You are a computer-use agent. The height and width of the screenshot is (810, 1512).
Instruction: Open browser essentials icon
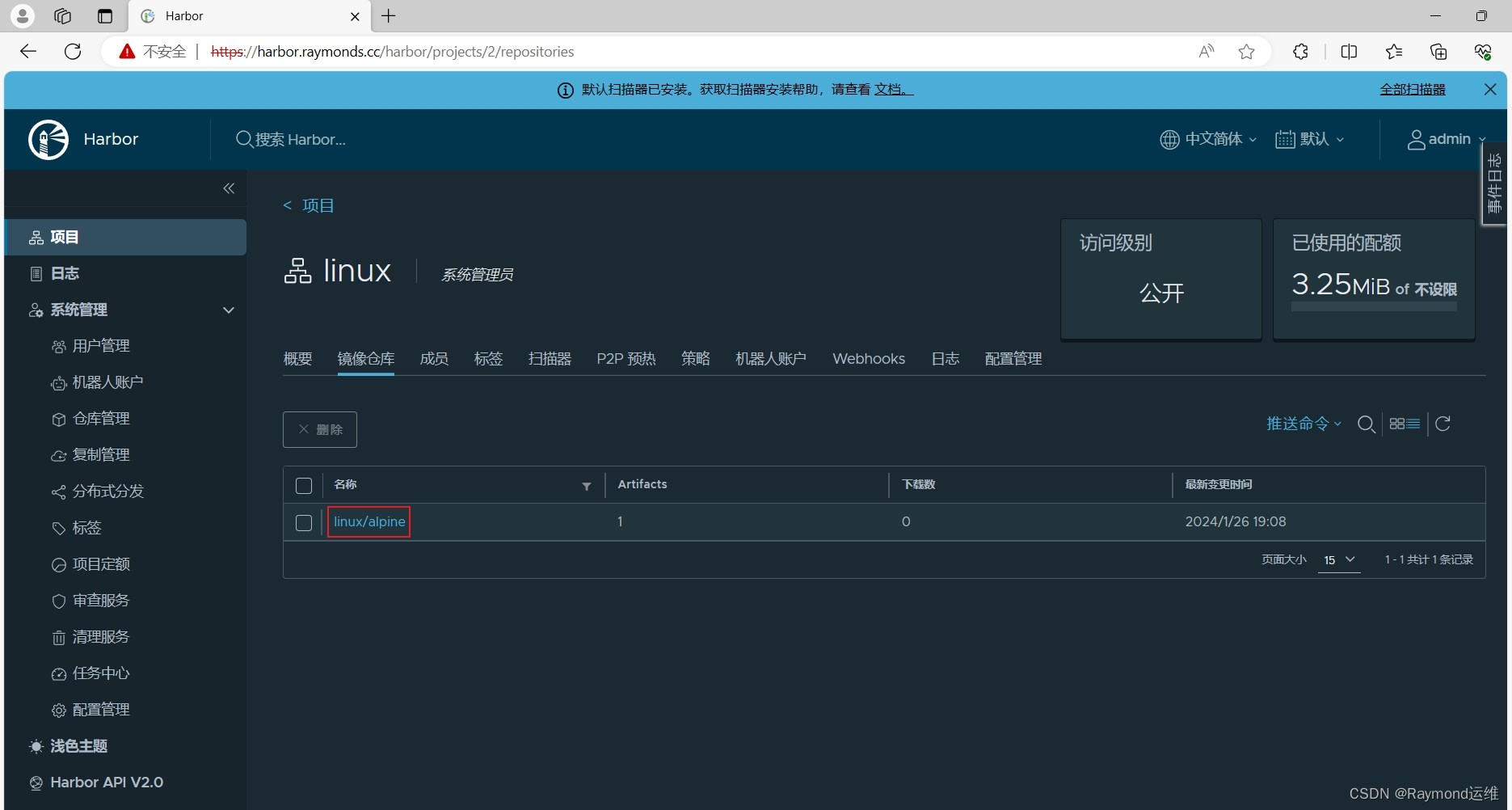(x=1483, y=52)
